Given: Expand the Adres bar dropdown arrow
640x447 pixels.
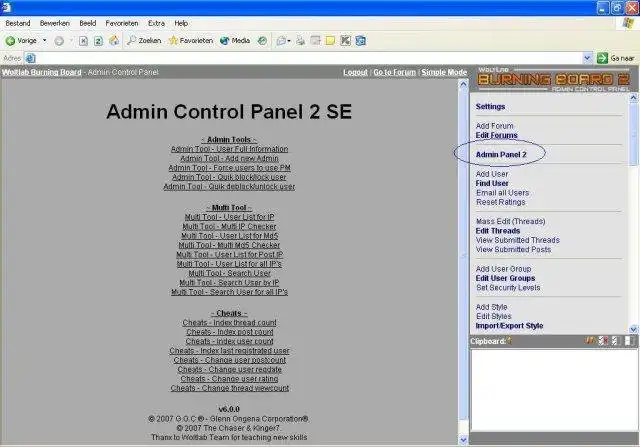Looking at the screenshot, I should (587, 58).
